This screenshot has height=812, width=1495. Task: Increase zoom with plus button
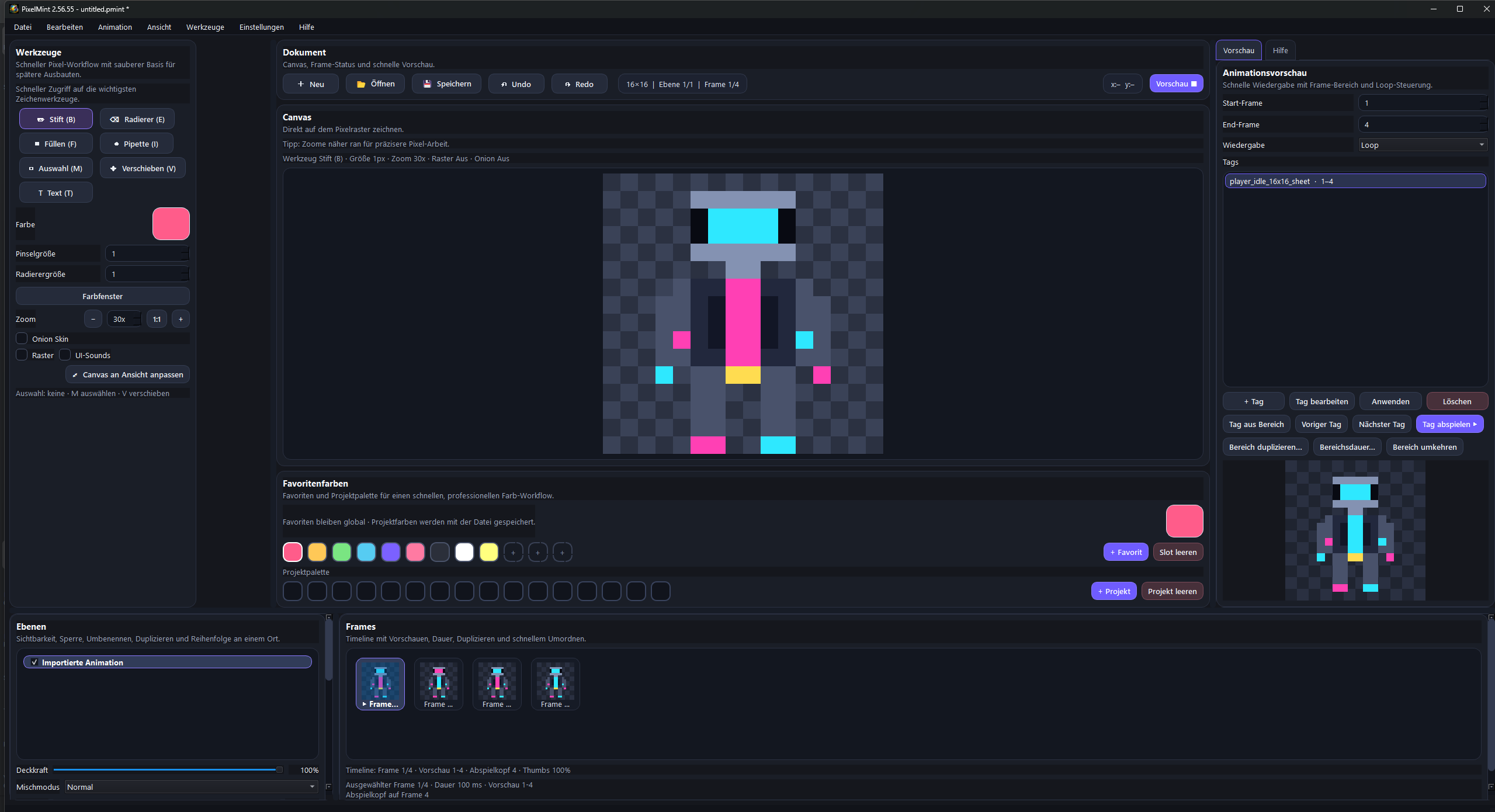[181, 319]
